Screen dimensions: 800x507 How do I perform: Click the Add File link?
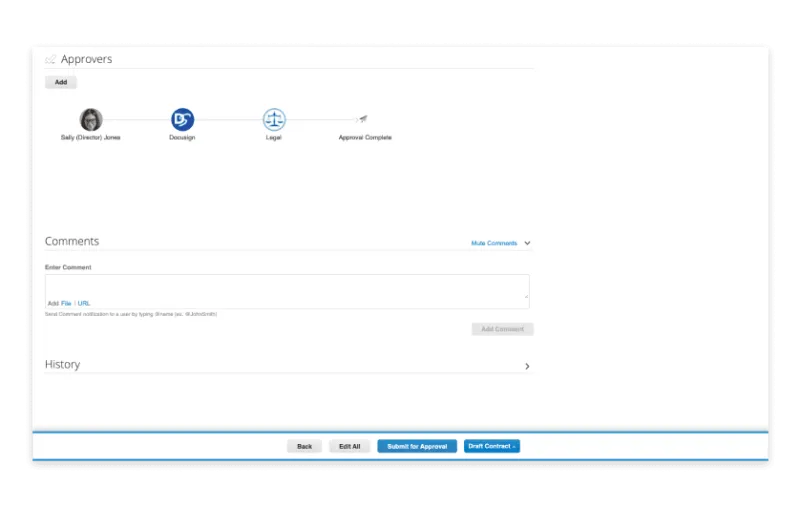click(66, 303)
